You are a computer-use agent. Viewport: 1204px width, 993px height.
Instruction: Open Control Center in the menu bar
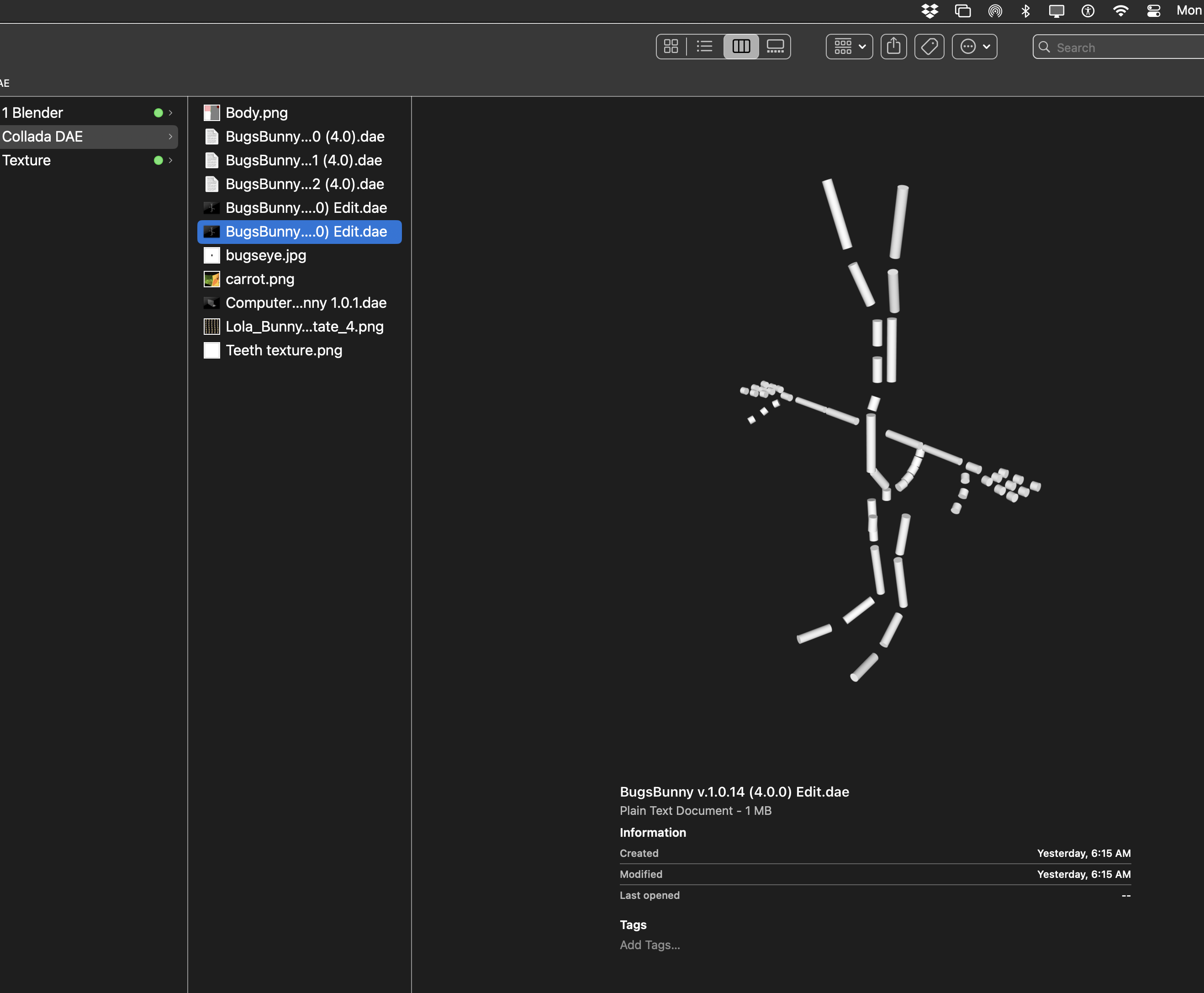point(1154,11)
